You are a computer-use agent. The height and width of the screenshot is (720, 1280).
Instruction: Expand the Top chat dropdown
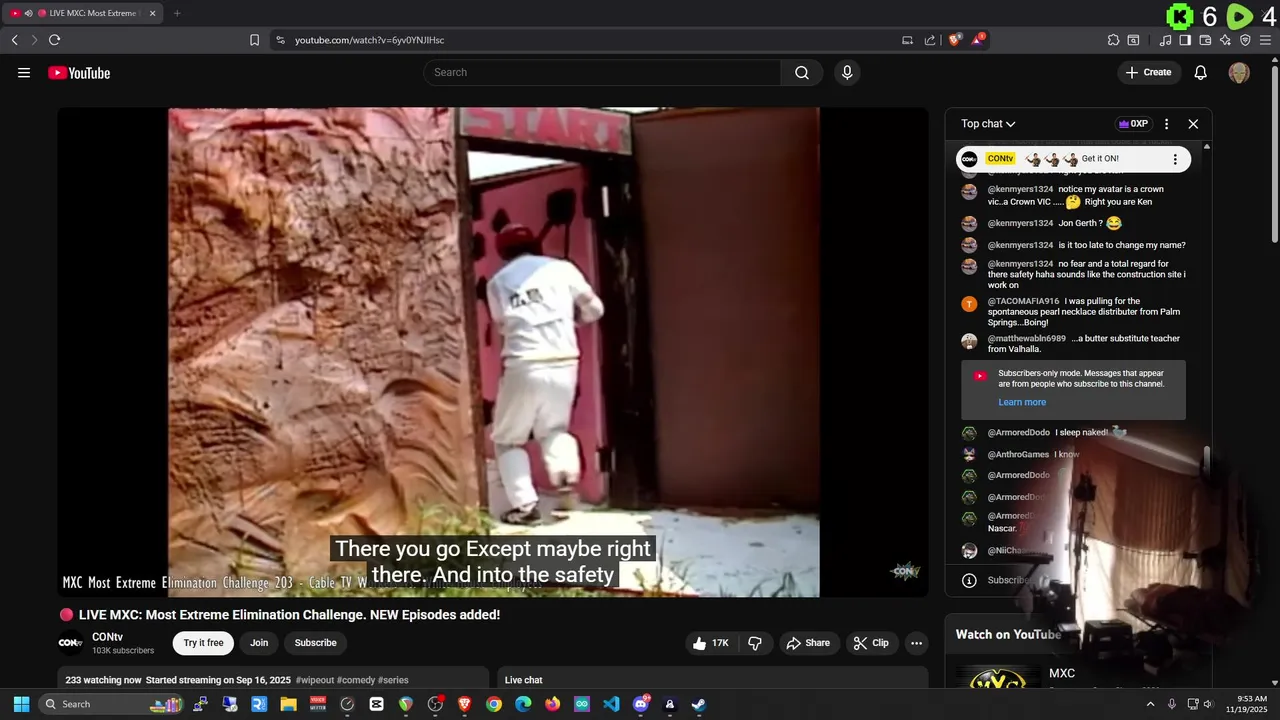pyautogui.click(x=988, y=124)
